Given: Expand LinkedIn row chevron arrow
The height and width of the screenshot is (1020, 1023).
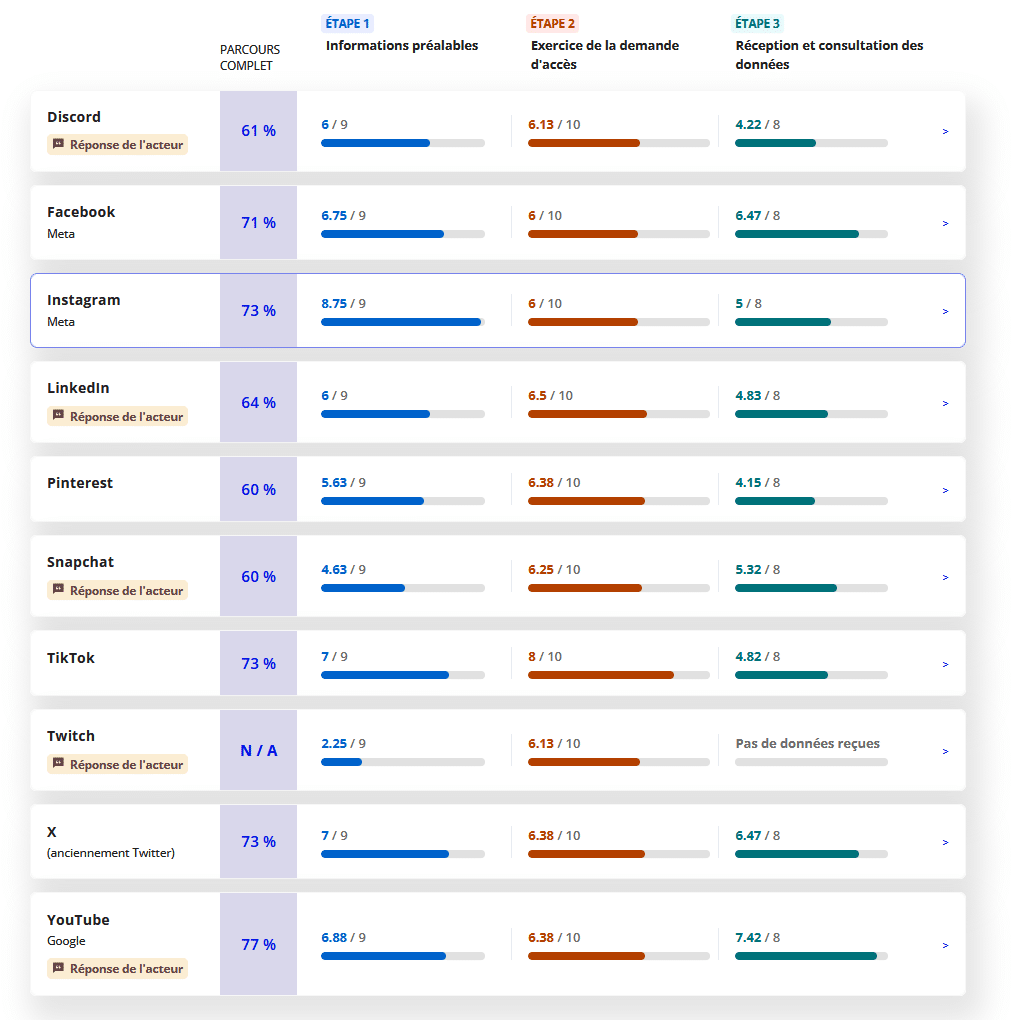Looking at the screenshot, I should point(945,404).
